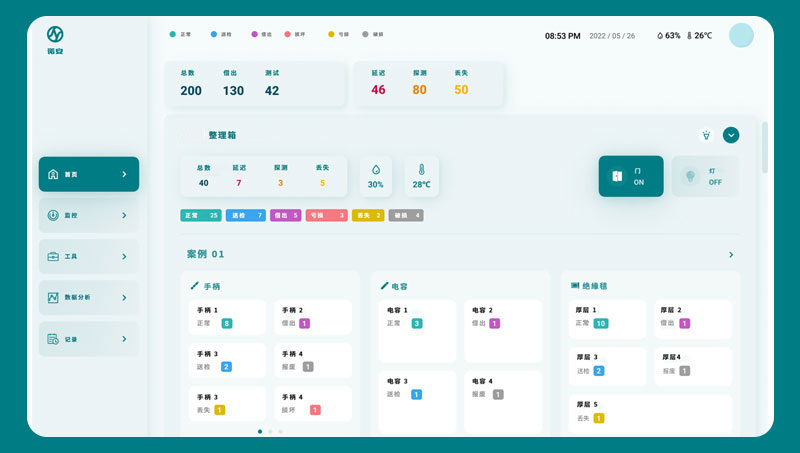The height and width of the screenshot is (453, 800).
Task: Toggle the teal 正常 25 status filter
Action: coord(201,215)
